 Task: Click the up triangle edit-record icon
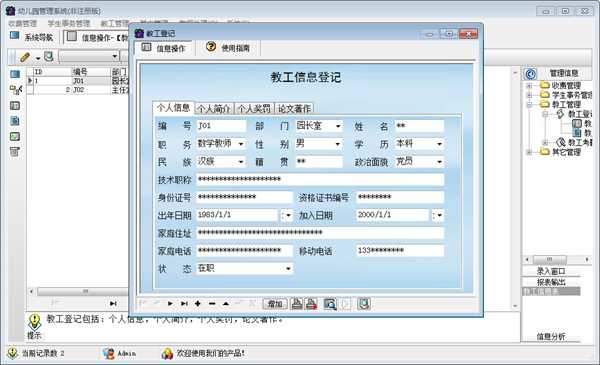[x=226, y=304]
